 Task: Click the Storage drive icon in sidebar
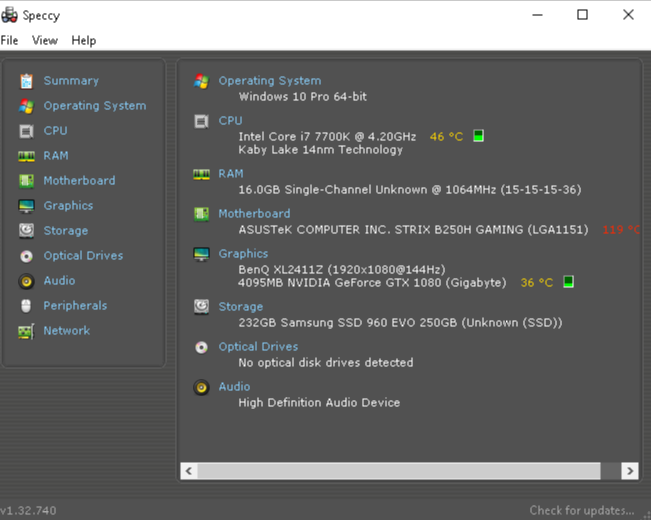click(26, 231)
